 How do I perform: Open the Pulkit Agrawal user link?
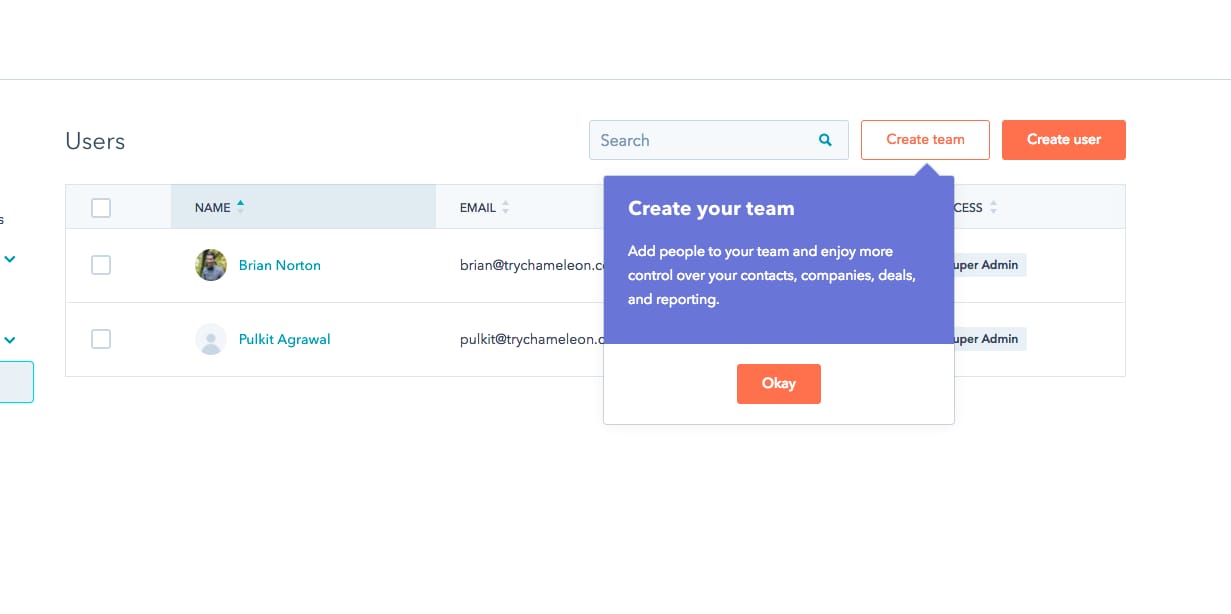click(285, 339)
